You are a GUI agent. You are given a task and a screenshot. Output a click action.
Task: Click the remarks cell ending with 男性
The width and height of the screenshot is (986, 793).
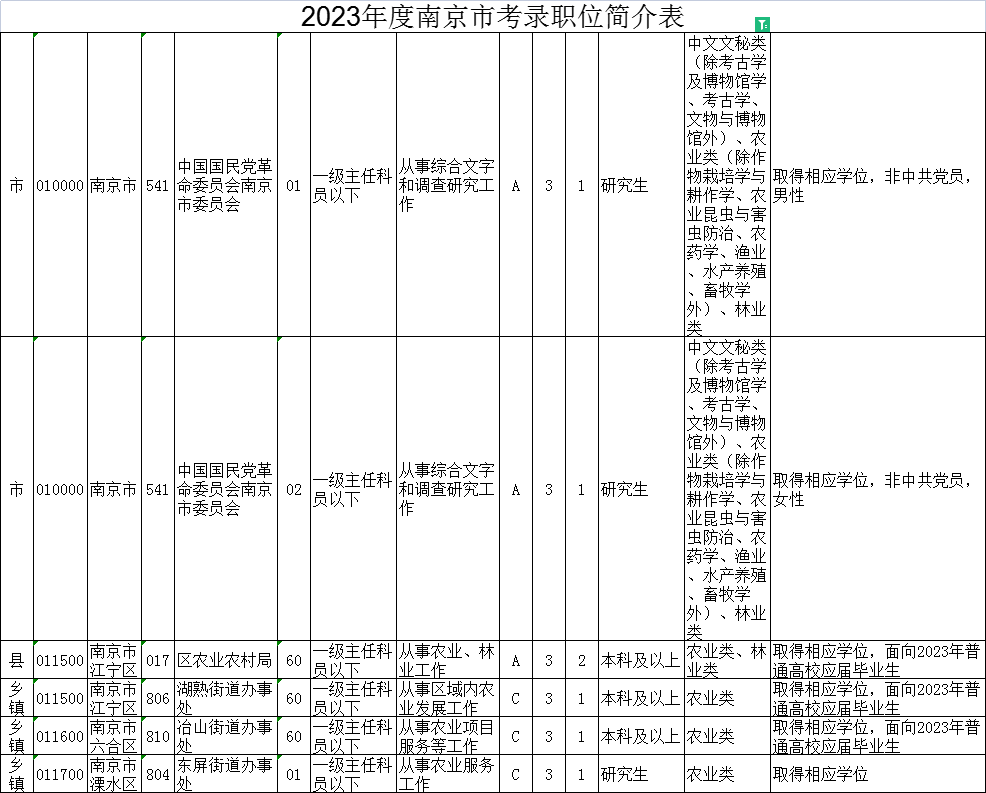(x=877, y=186)
